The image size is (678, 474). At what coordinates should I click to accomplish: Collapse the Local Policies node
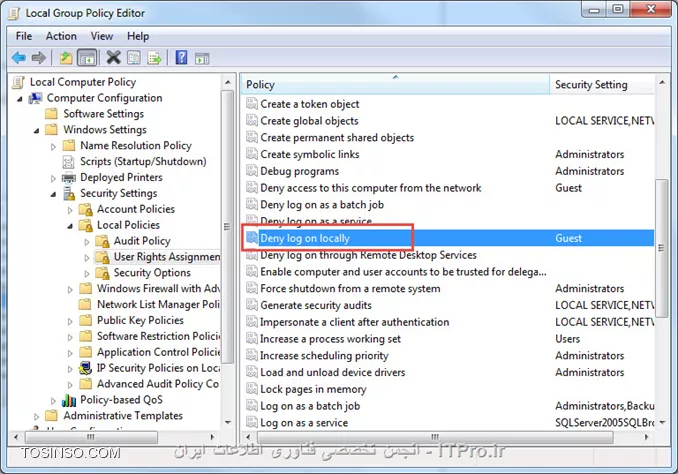pos(70,226)
